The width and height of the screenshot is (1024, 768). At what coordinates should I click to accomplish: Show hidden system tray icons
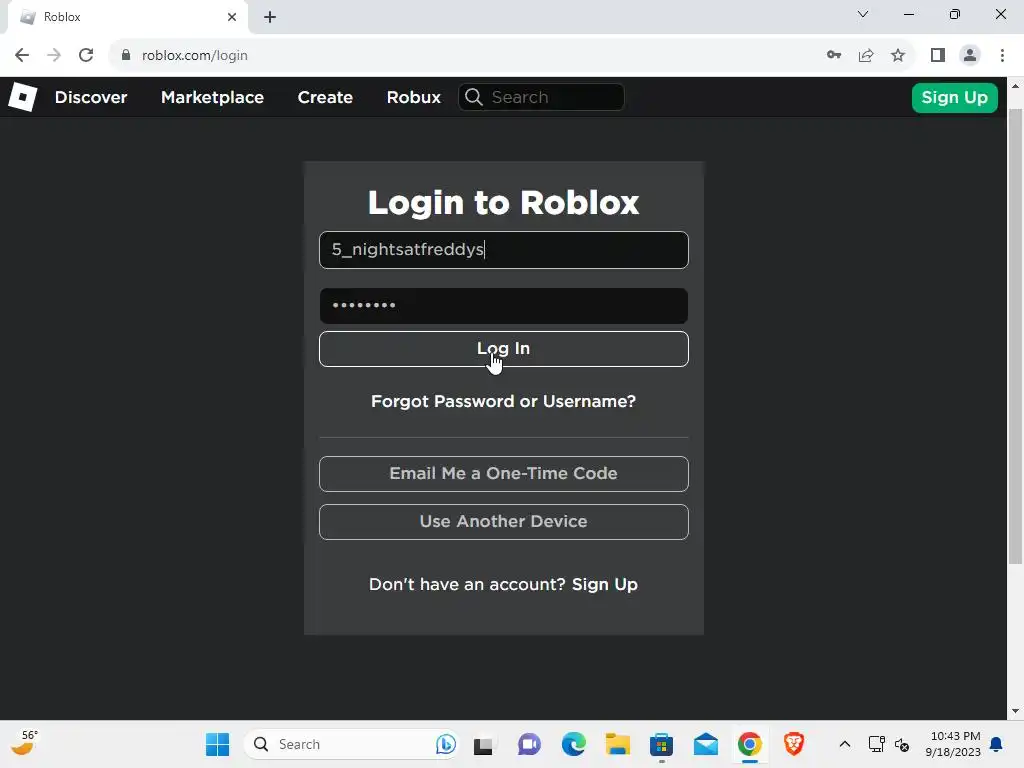[844, 744]
